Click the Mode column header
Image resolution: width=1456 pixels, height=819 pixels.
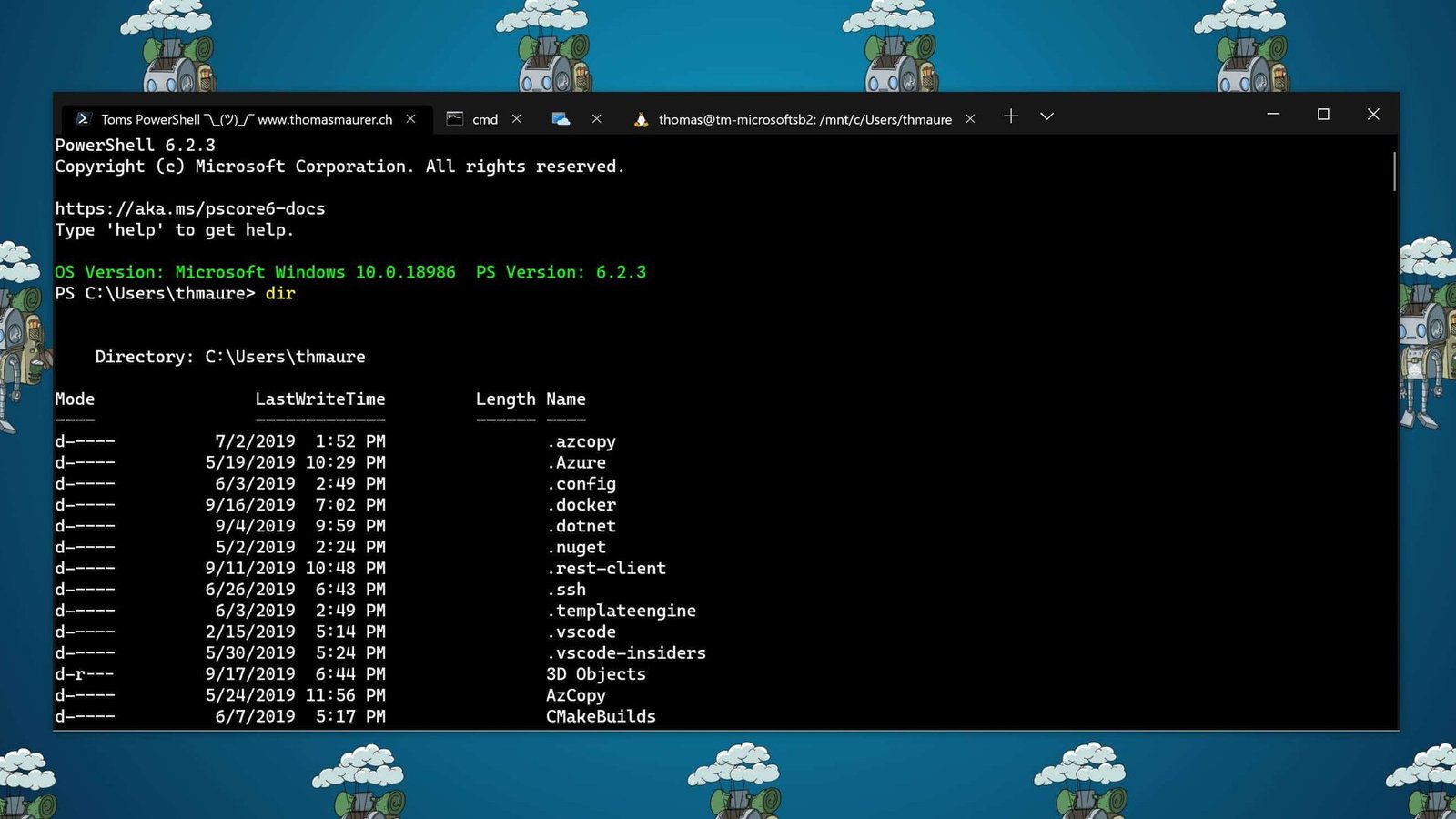click(x=75, y=399)
